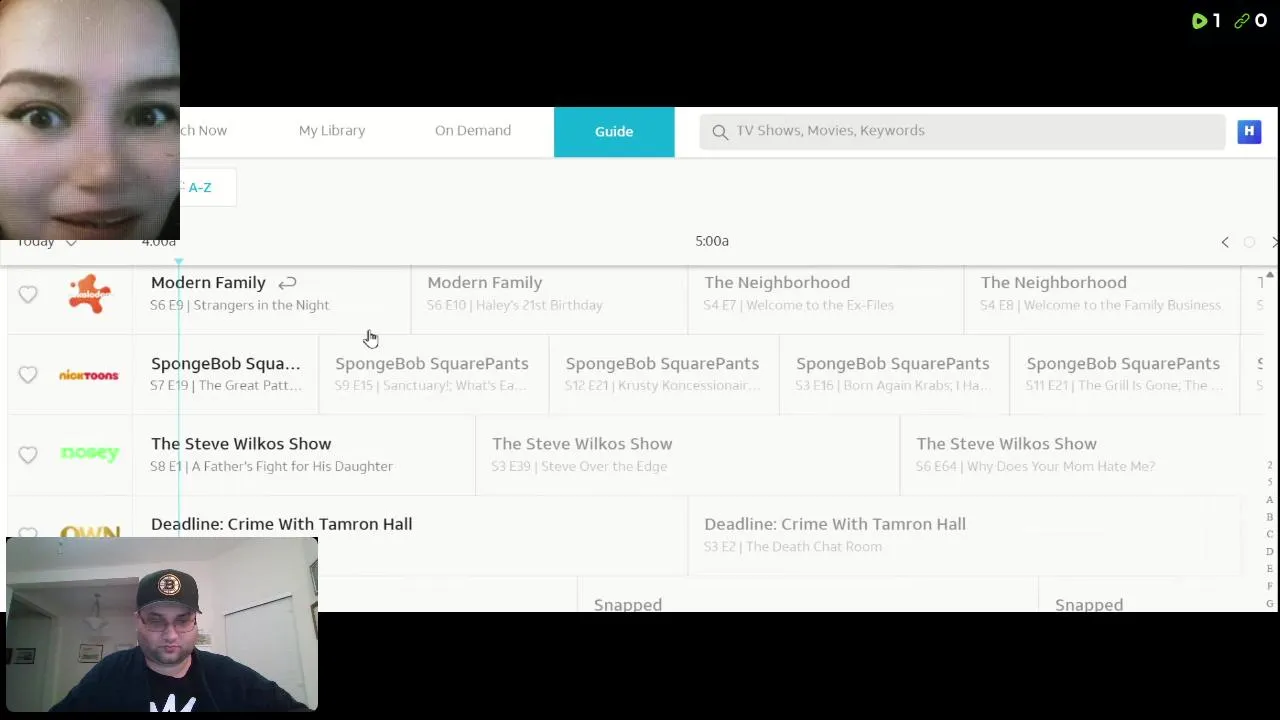The image size is (1280, 720).
Task: Open SpongeBob S11 E21 The Grill Is Gone
Action: tap(1125, 374)
